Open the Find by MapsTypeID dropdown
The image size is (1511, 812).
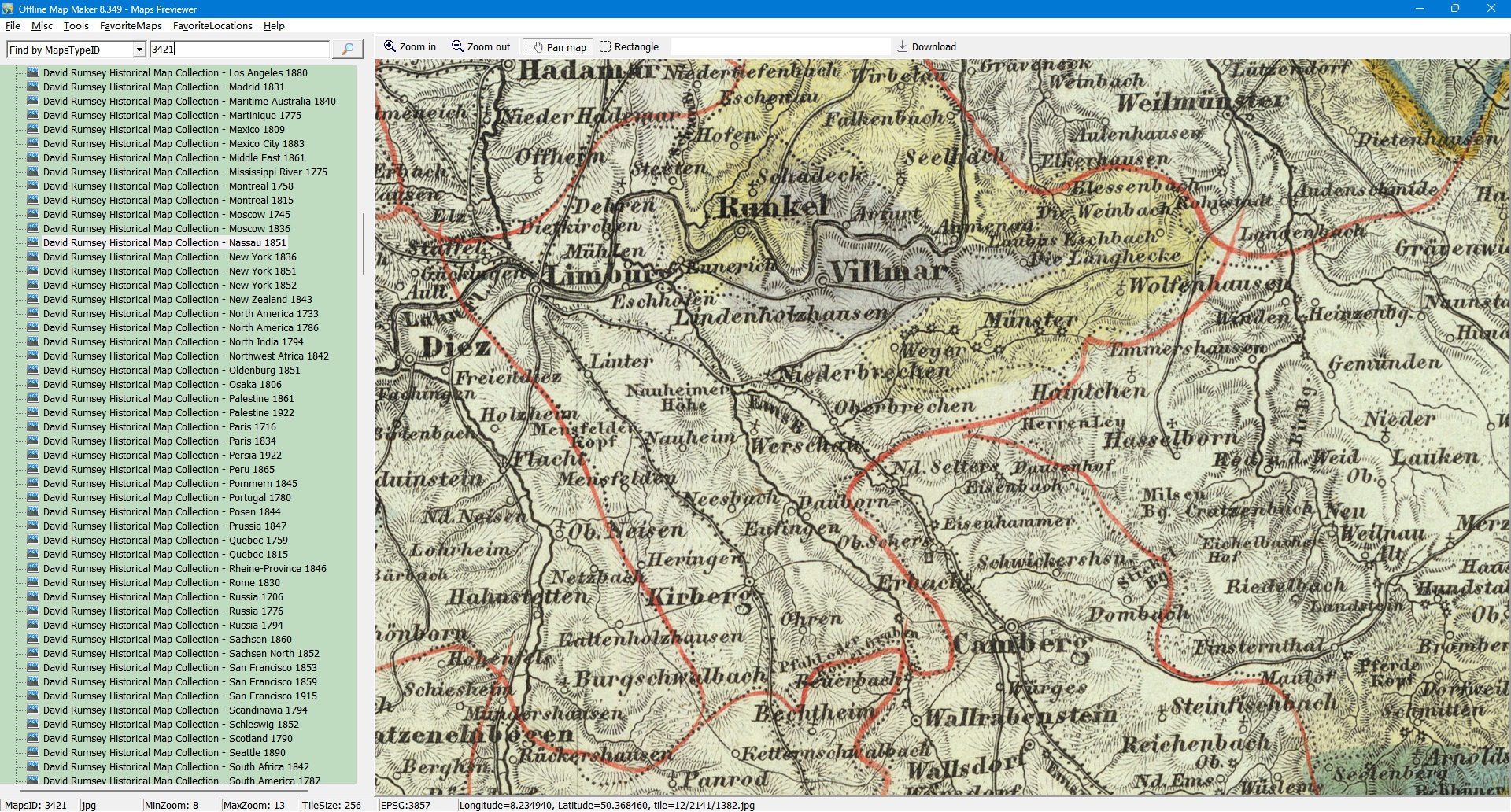click(x=139, y=50)
